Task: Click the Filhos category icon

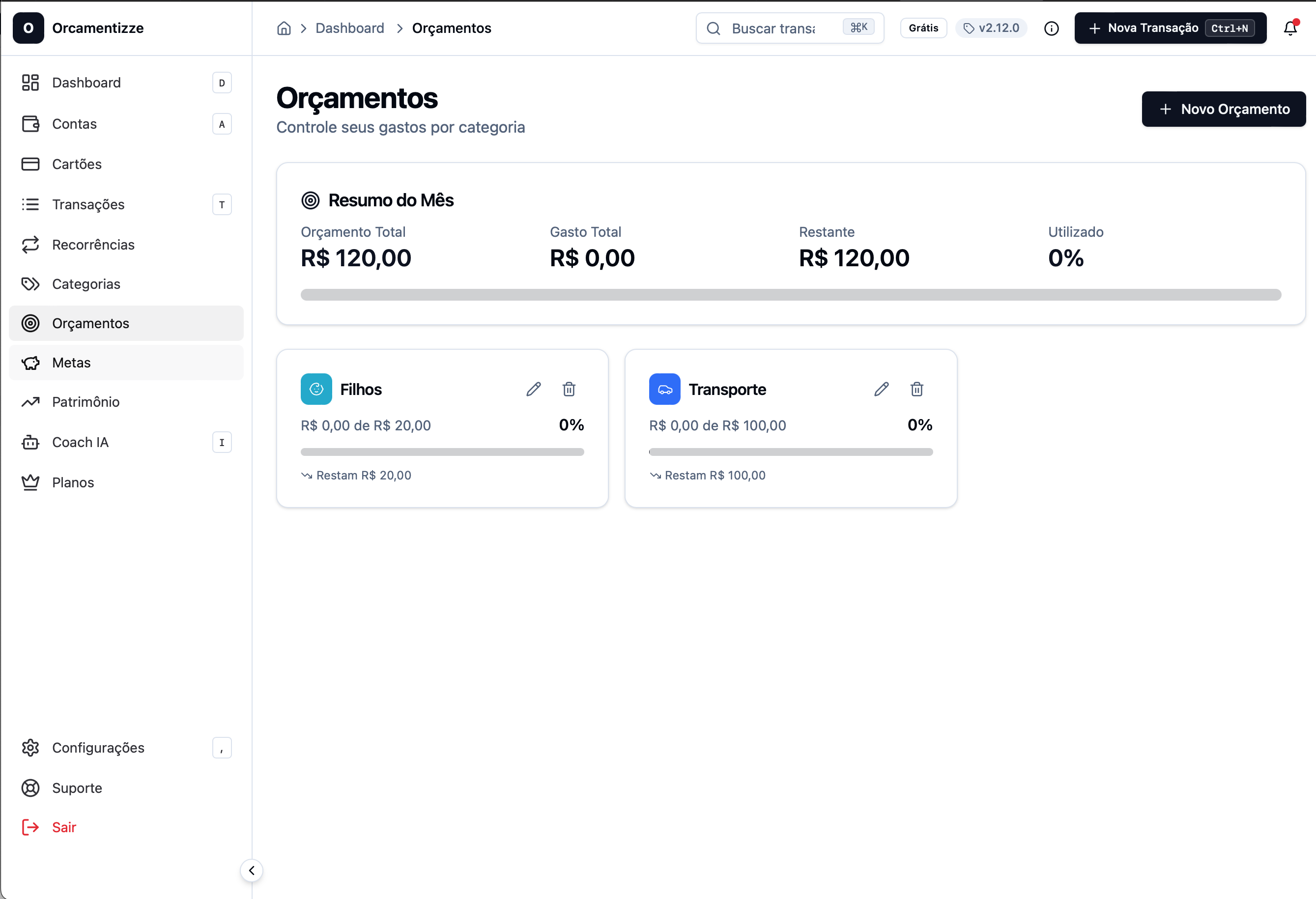Action: tap(316, 389)
